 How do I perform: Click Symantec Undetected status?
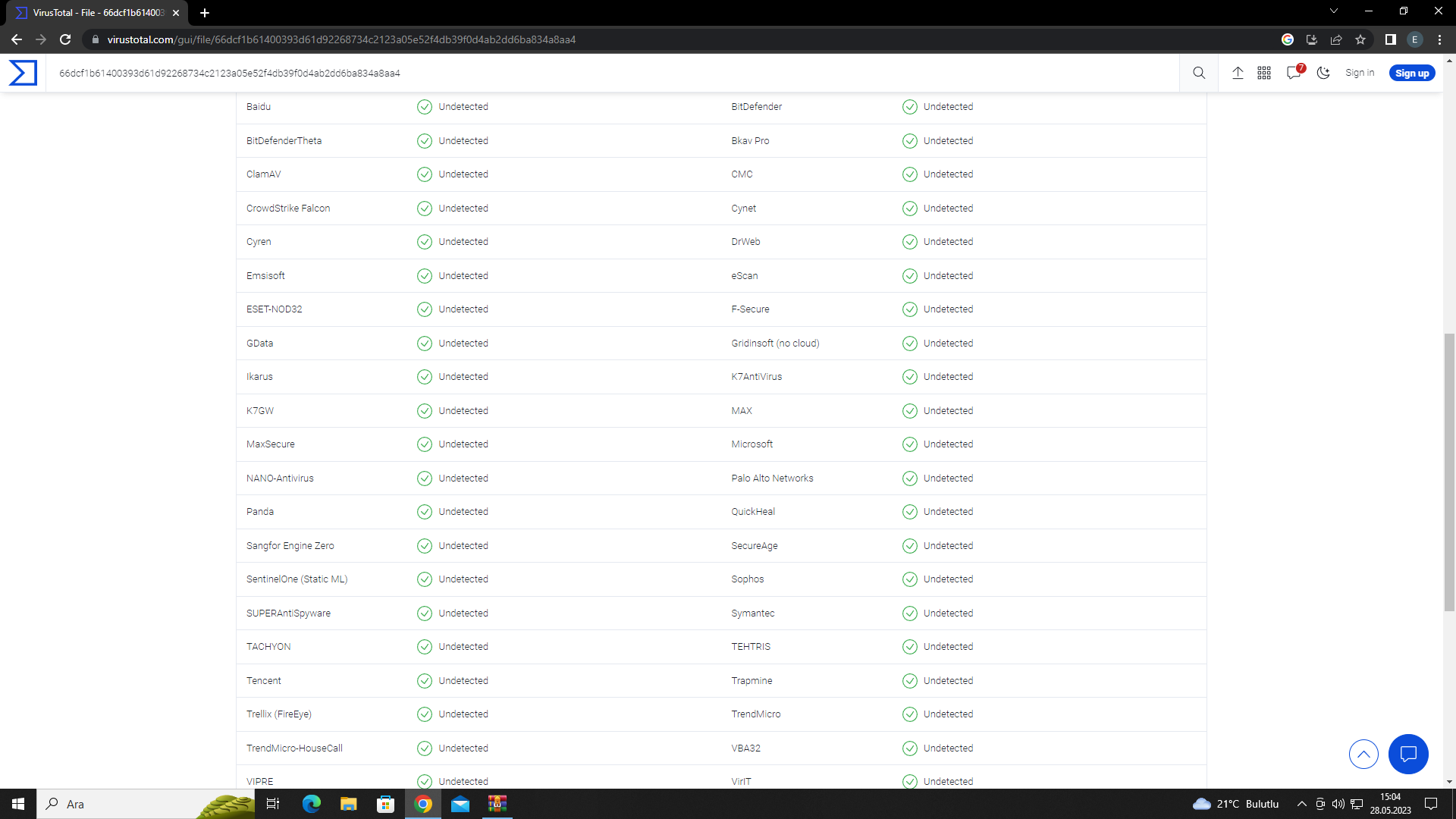948,613
